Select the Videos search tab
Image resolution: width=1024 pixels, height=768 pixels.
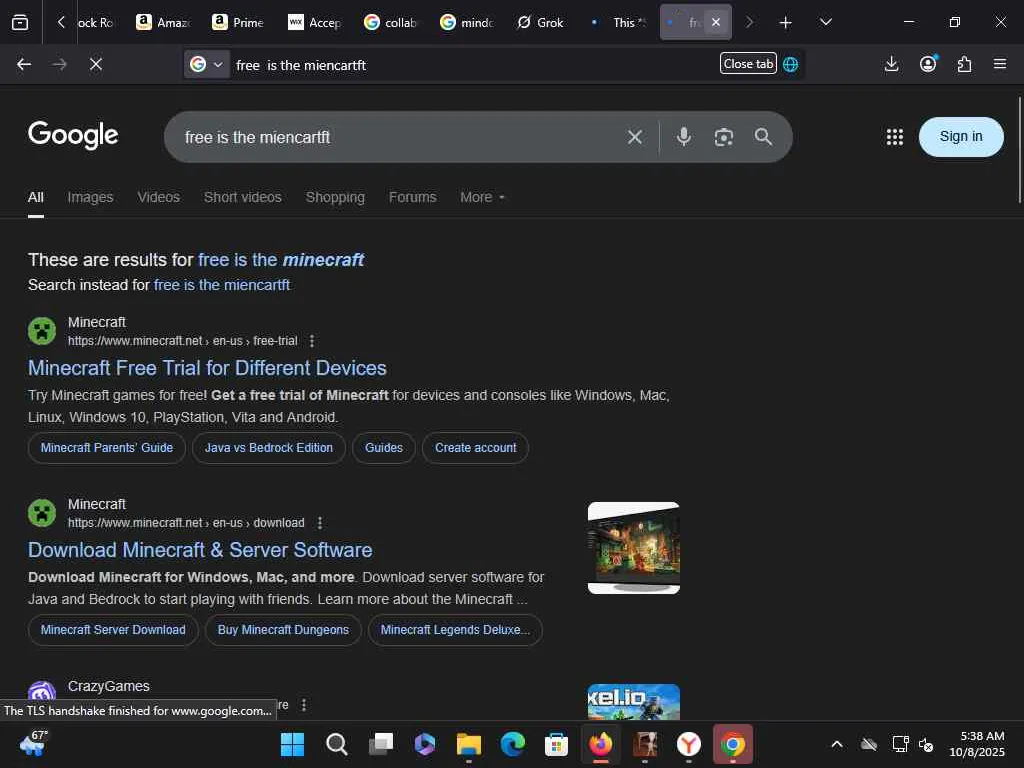(159, 197)
